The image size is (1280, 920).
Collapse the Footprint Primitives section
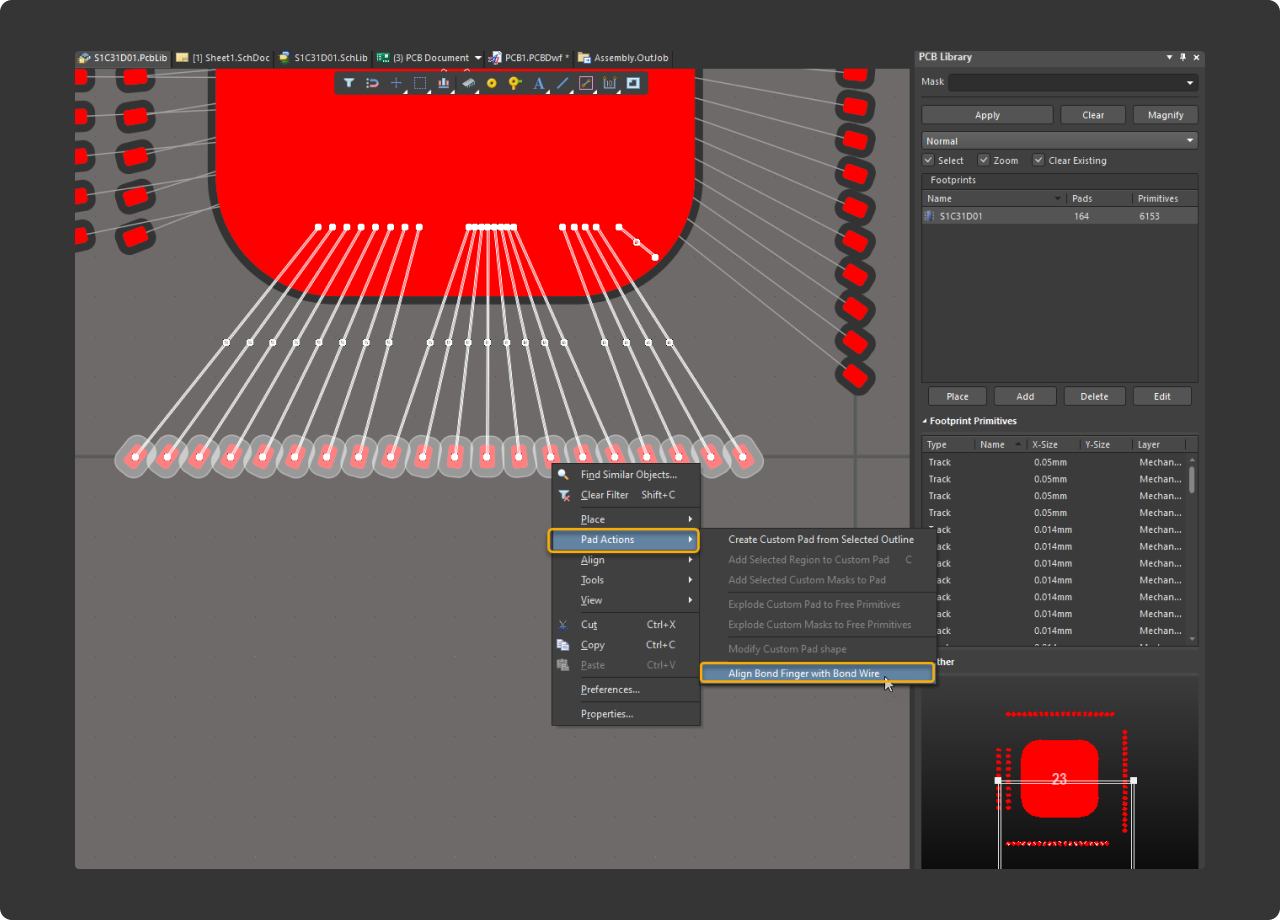tap(926, 420)
